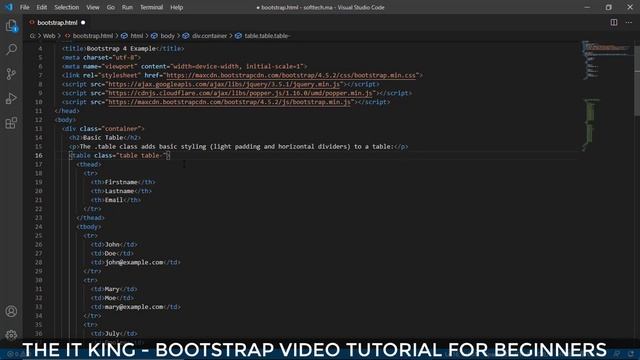The image size is (640, 360).
Task: Click the mary@example.com cell text
Action: tap(134, 307)
